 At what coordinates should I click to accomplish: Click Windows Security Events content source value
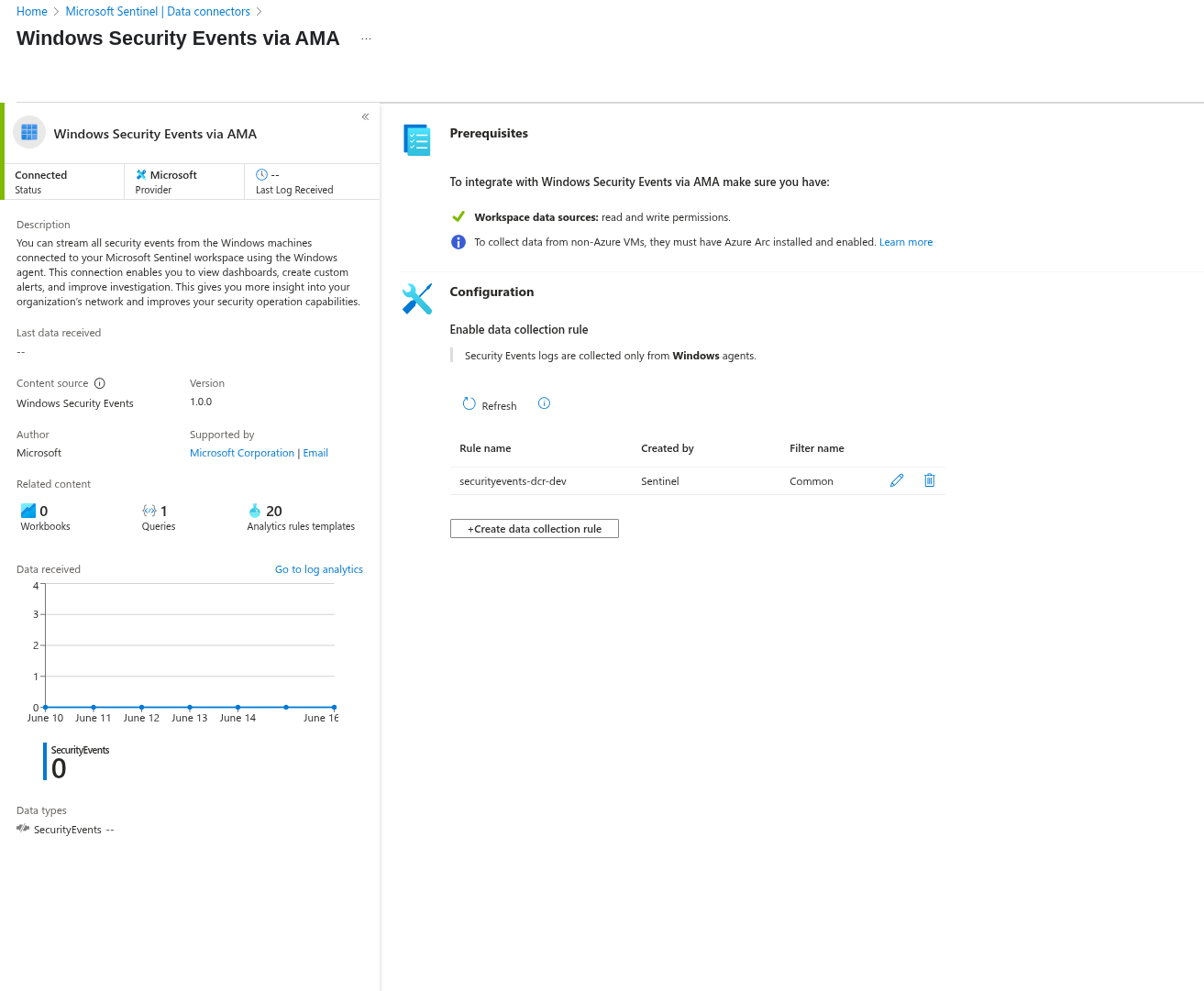75,403
